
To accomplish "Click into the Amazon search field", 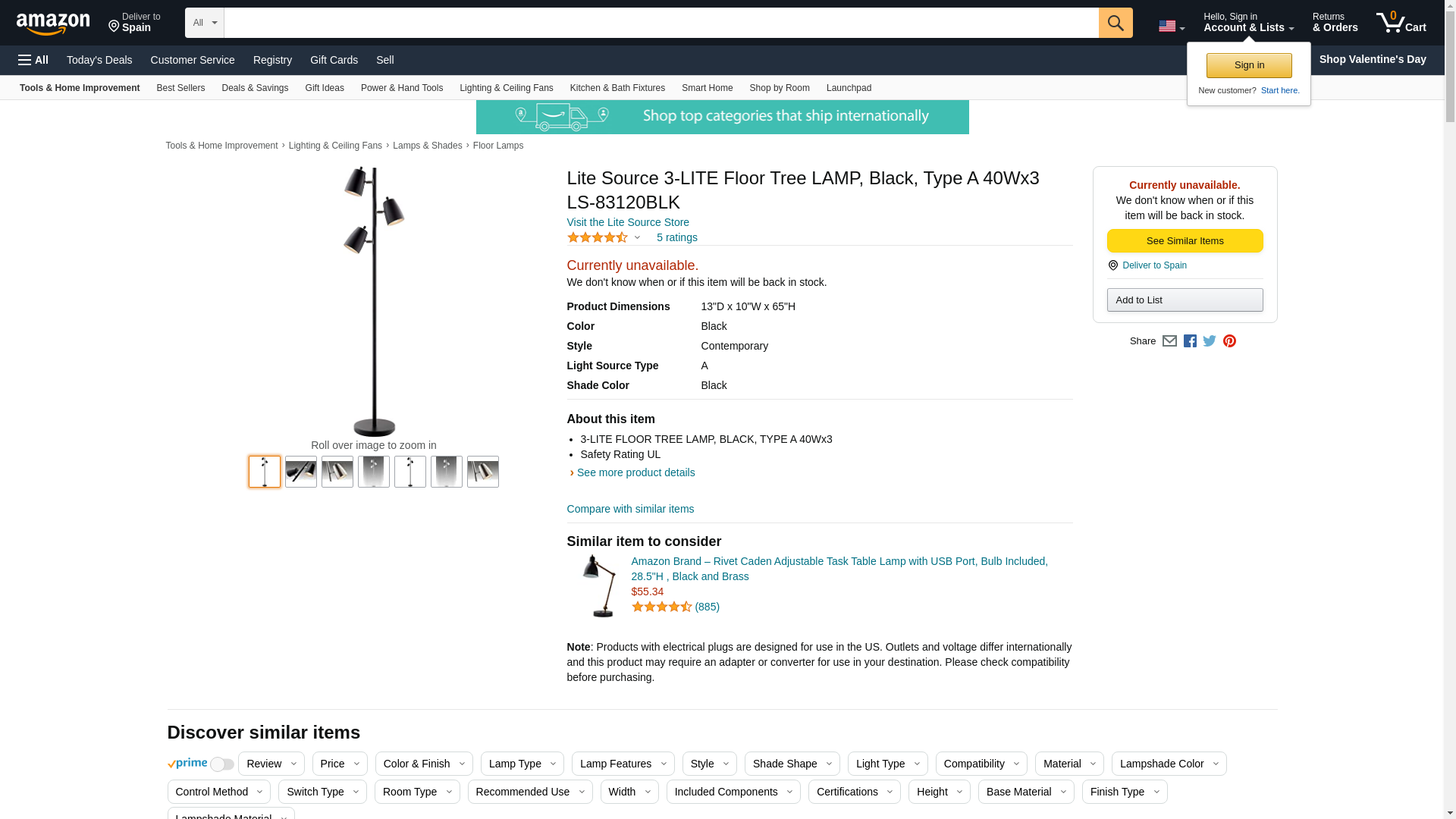I will coord(660,23).
